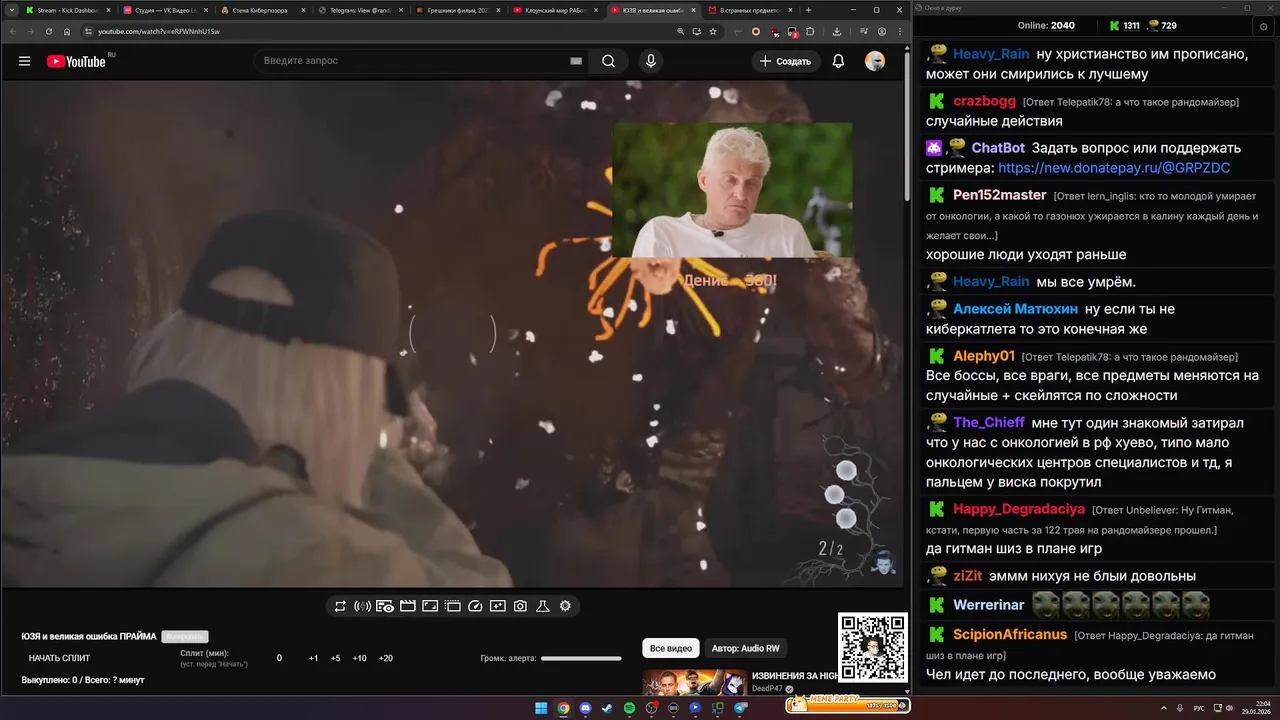Click the Alephy01 username in chat

[x=984, y=356]
